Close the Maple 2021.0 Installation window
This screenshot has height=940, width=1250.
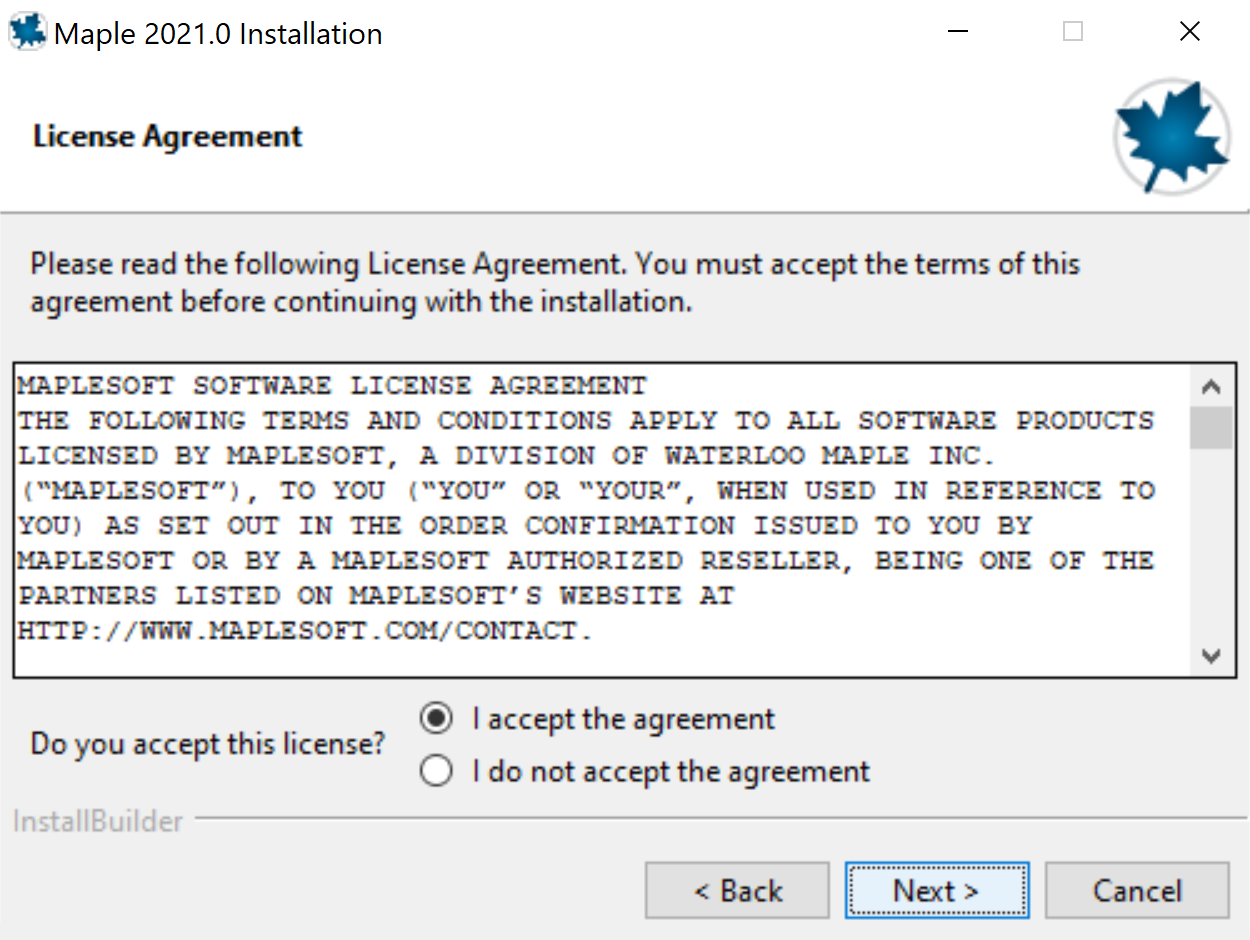click(1189, 32)
